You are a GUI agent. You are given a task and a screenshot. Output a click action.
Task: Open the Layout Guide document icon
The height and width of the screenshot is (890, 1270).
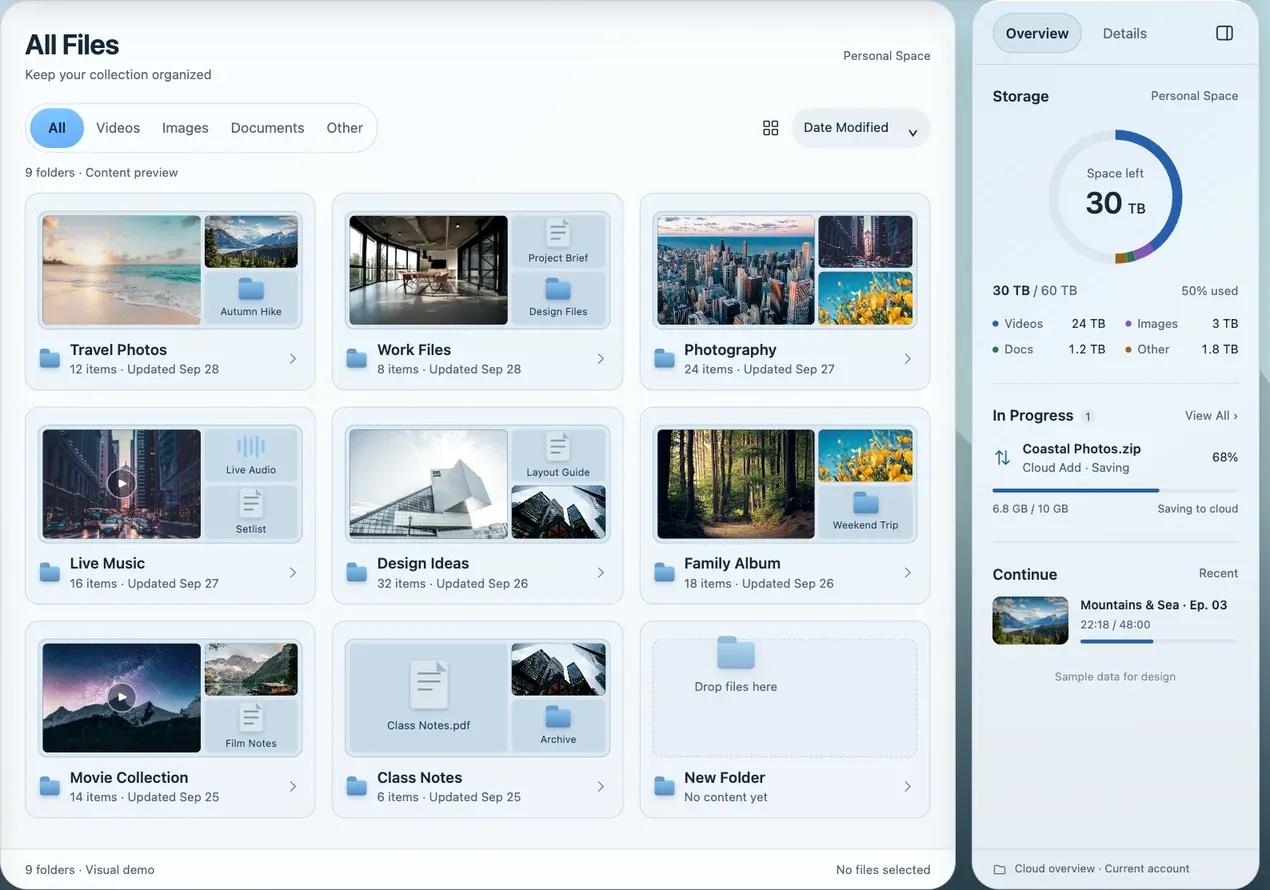(558, 447)
